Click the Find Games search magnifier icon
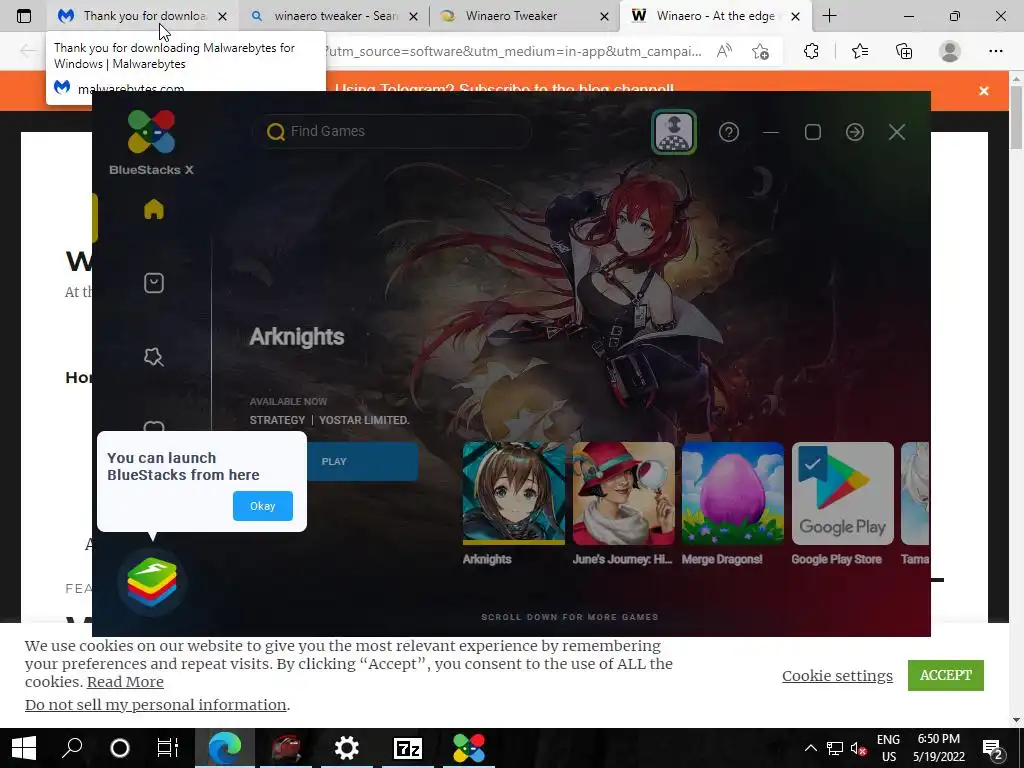 (x=276, y=132)
